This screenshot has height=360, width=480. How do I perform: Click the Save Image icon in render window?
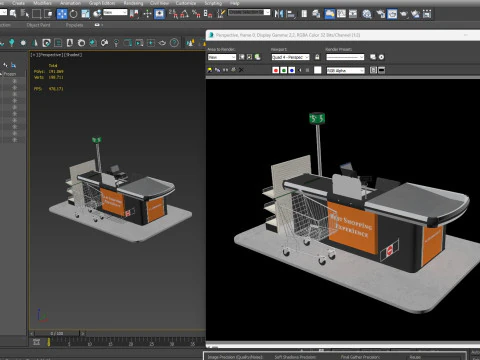pyautogui.click(x=210, y=70)
